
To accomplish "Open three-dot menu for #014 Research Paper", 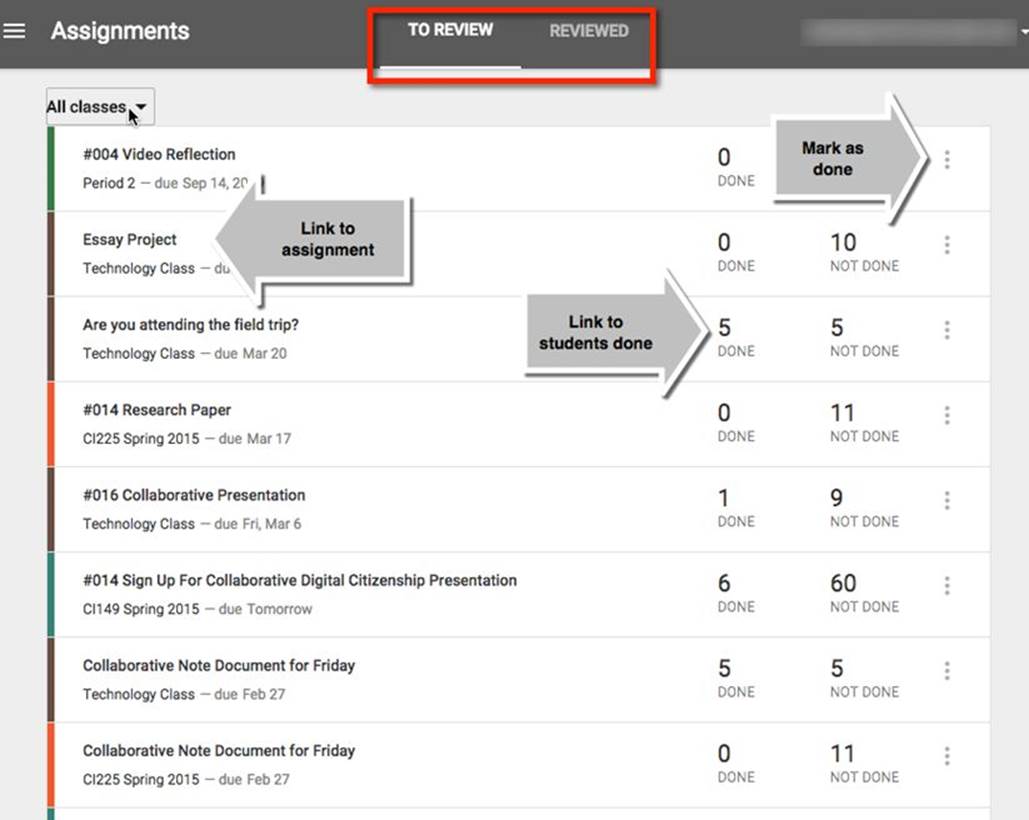I will click(x=947, y=415).
